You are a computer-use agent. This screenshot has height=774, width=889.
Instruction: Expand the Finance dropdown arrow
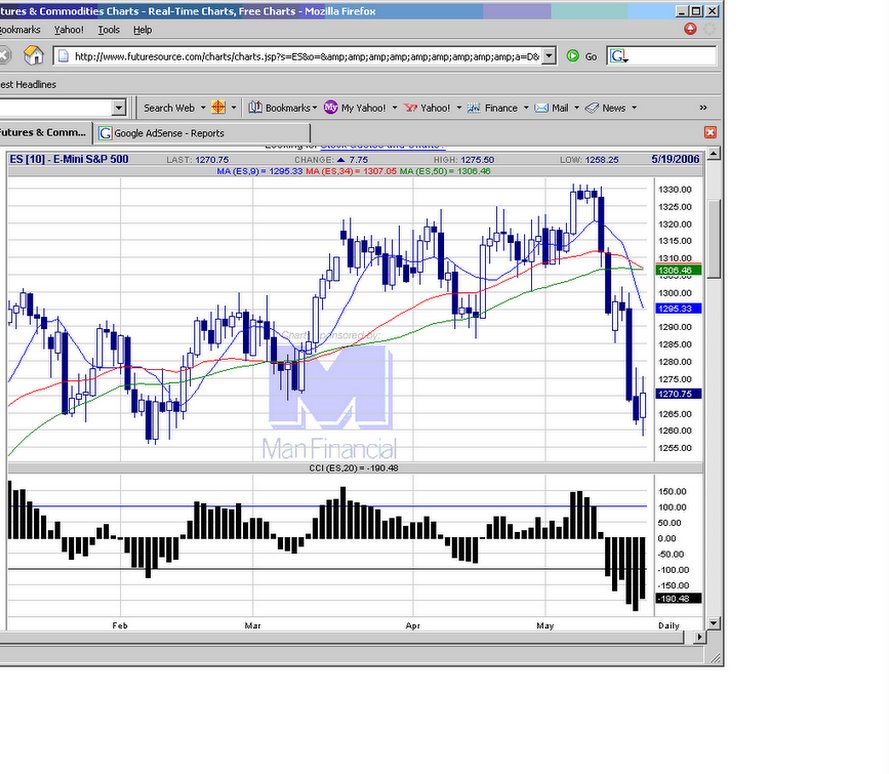click(x=526, y=108)
